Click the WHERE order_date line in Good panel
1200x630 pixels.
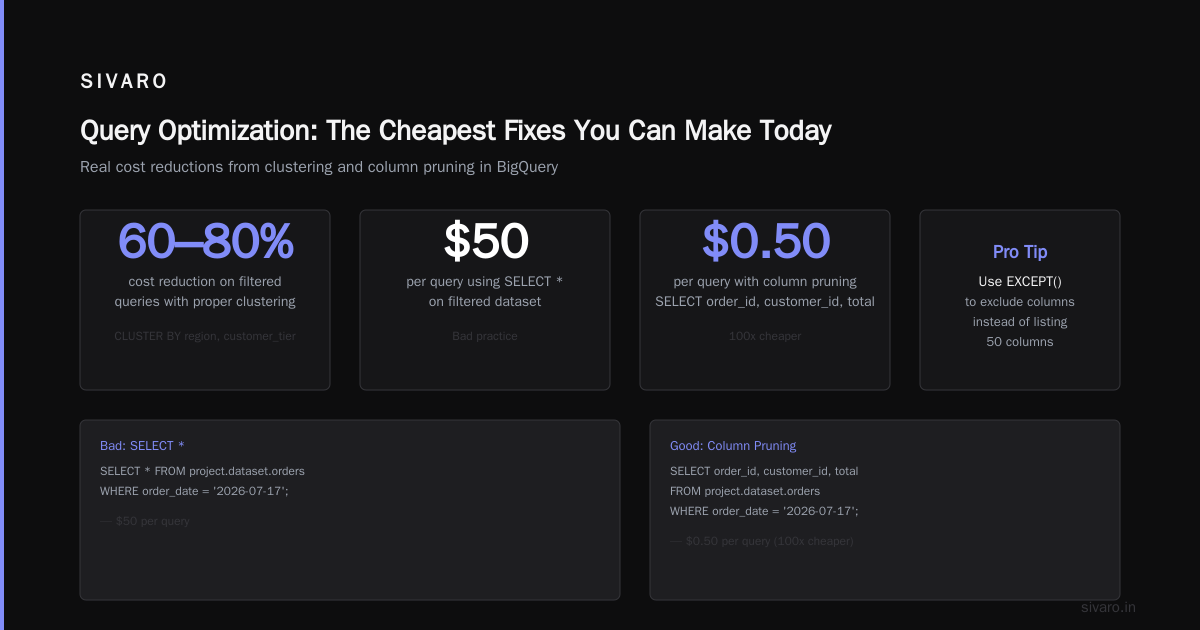764,511
